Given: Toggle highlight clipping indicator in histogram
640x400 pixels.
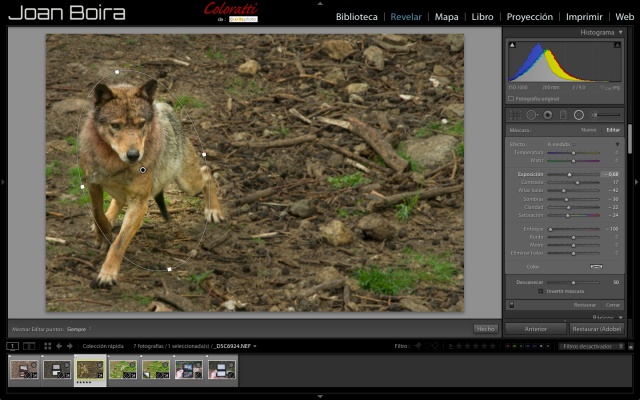Looking at the screenshot, I should (x=618, y=45).
